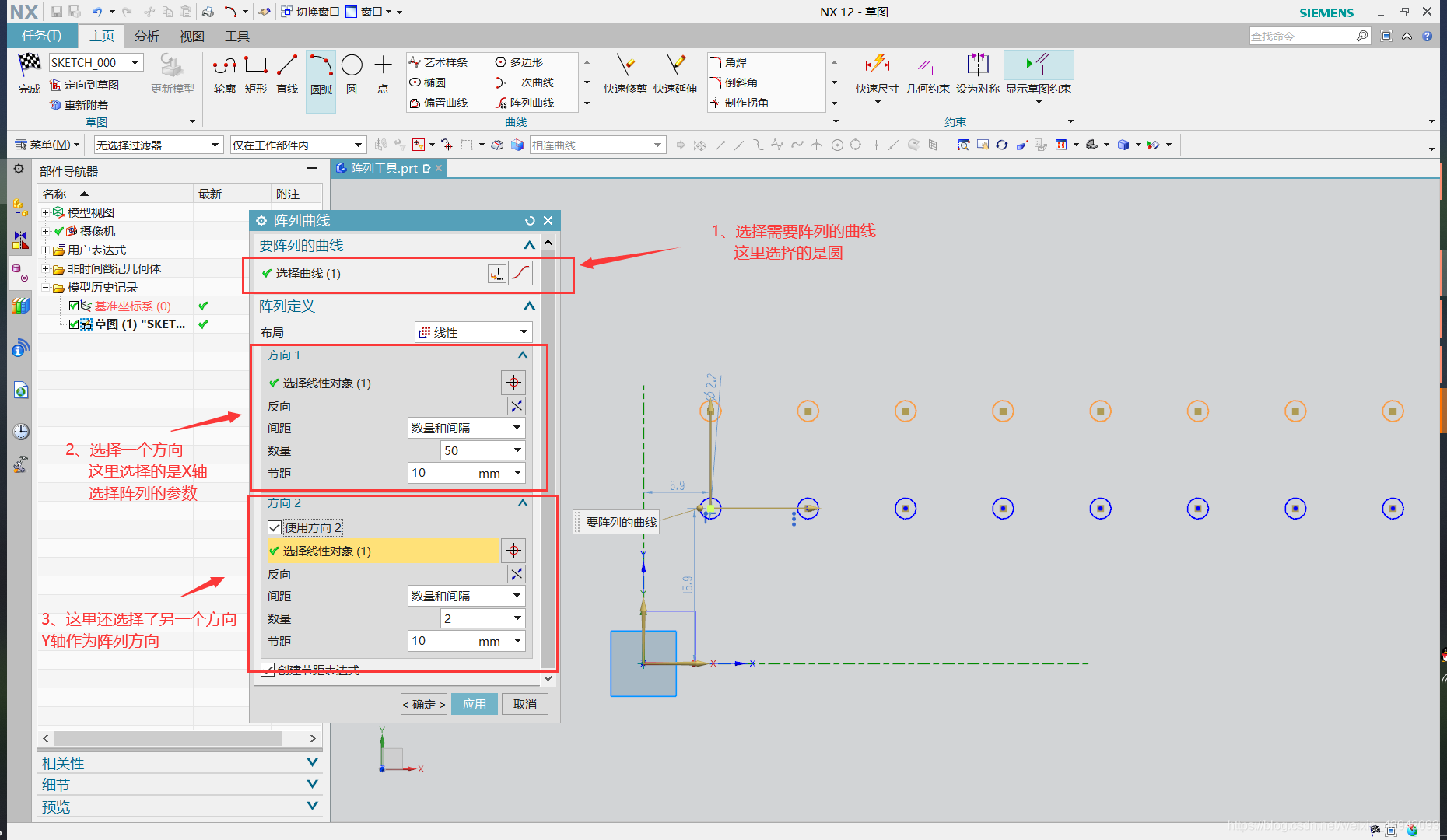
Task: Select the Circle (圆) tool
Action: [352, 74]
